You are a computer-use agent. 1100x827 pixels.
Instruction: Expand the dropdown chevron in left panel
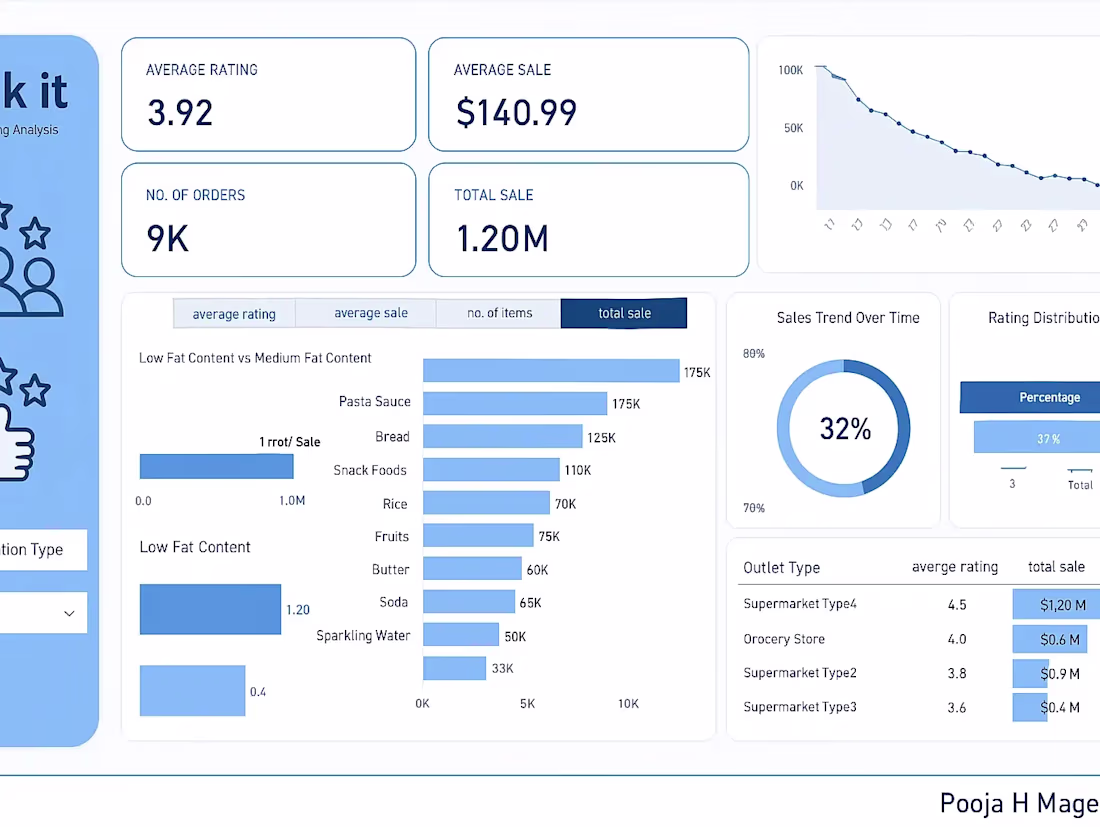pos(69,613)
